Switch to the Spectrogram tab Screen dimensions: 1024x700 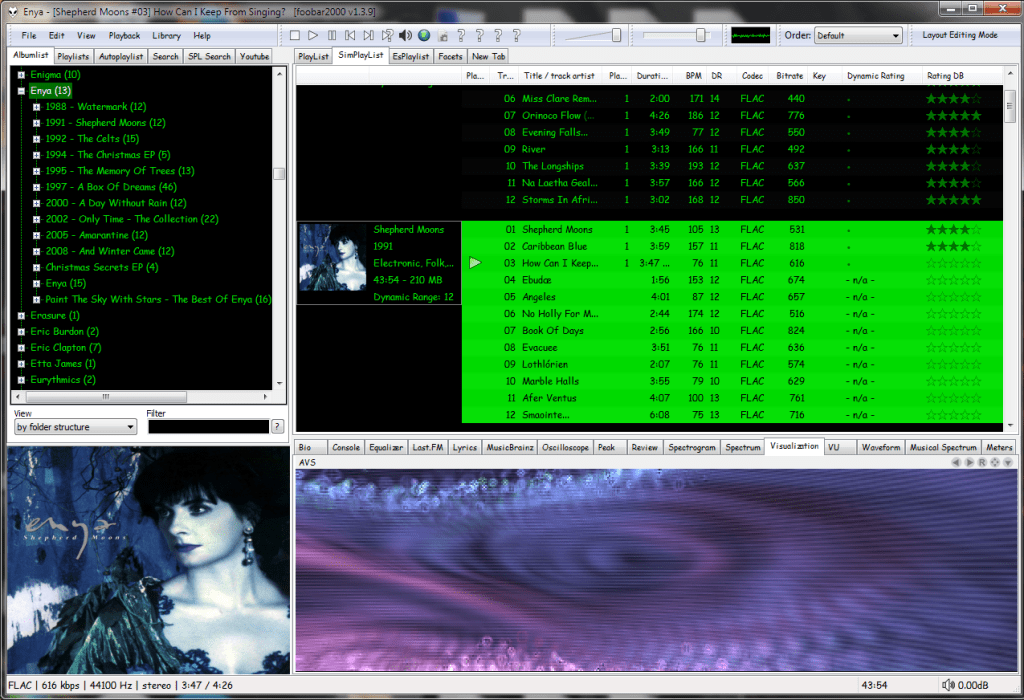tap(691, 447)
